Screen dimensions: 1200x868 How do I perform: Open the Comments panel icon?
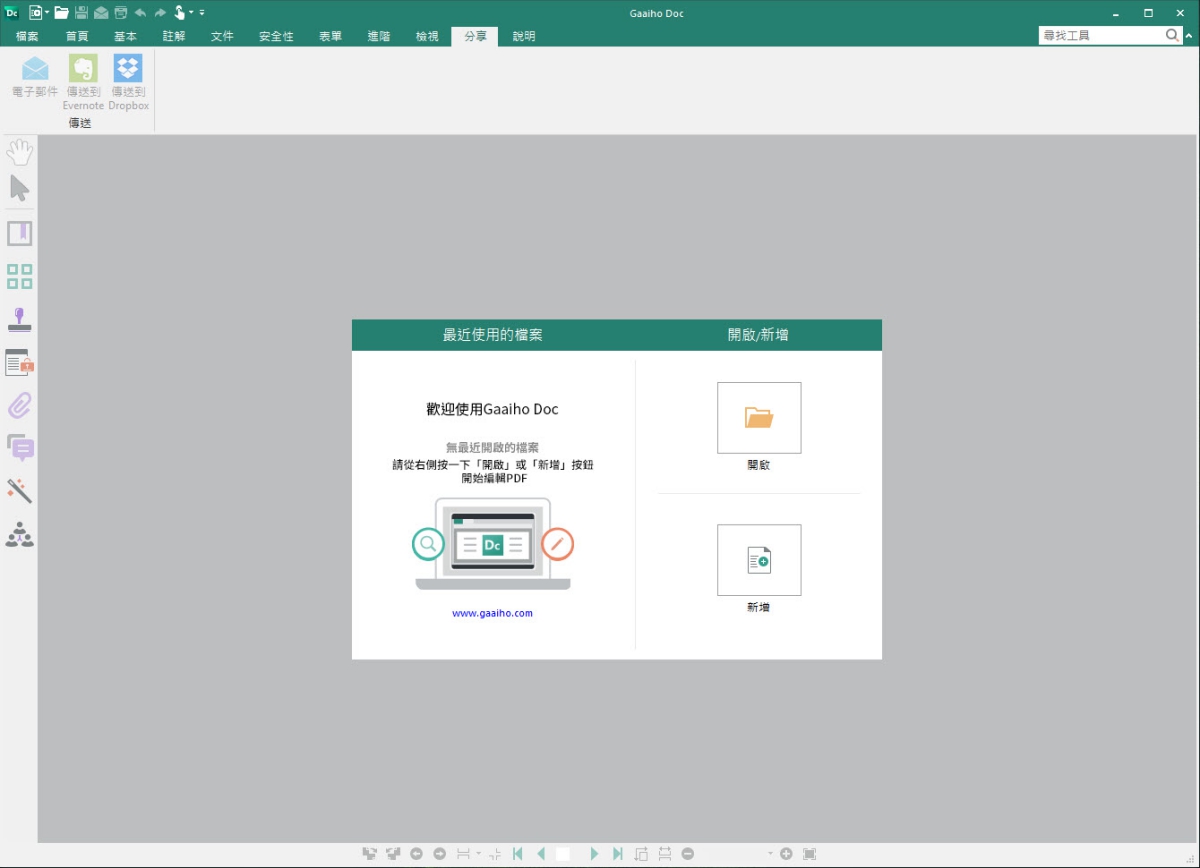(20, 448)
